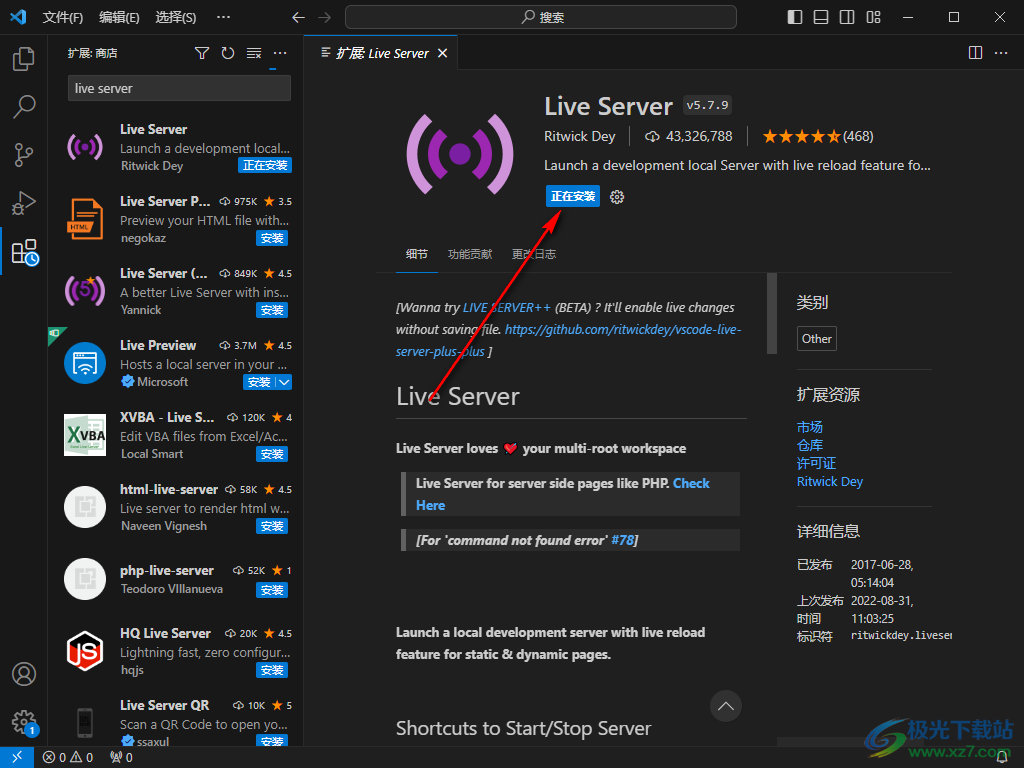This screenshot has height=768, width=1024.
Task: Click the live server search input field
Action: [x=179, y=88]
